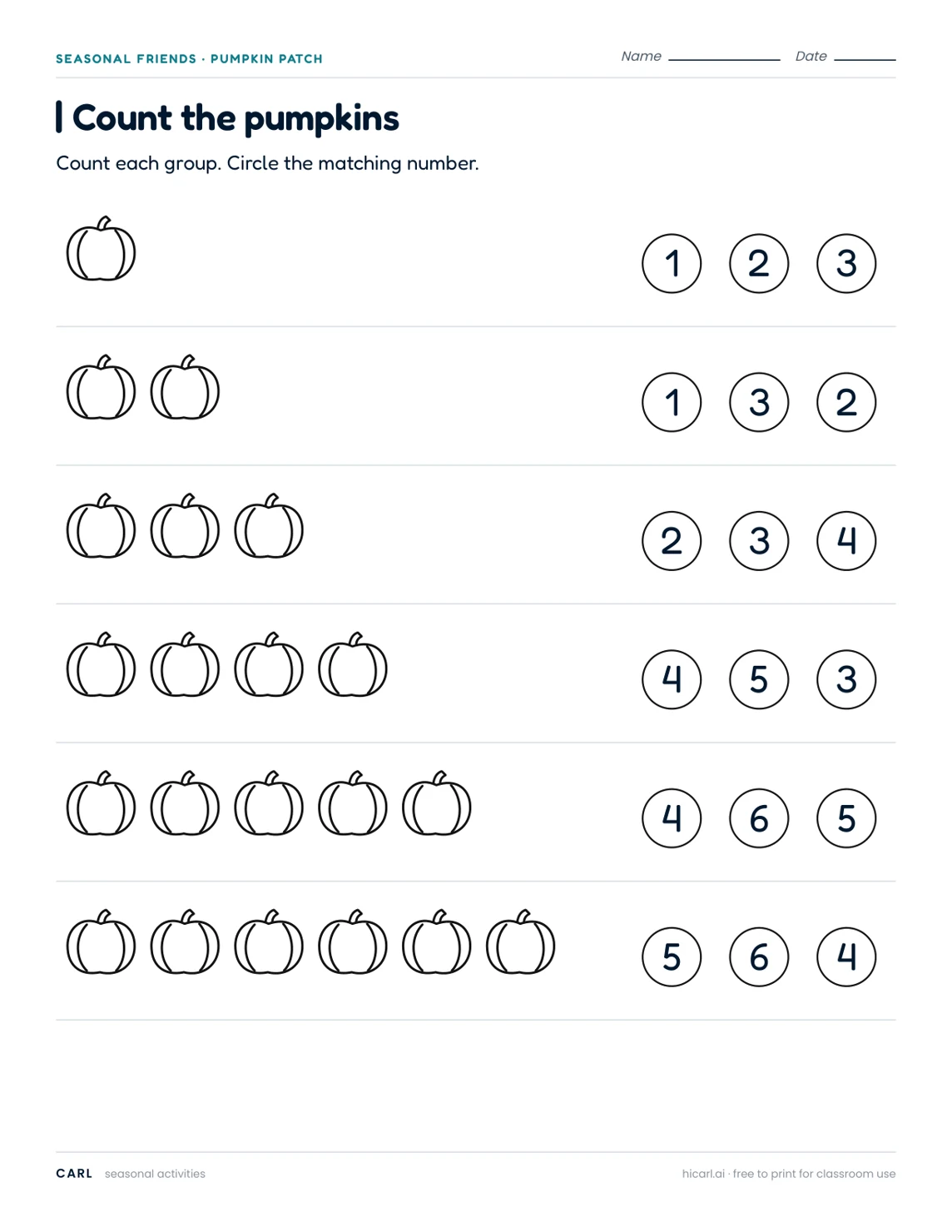This screenshot has height=1232, width=952.
Task: Click the Count the pumpkins heading
Action: pos(236,118)
